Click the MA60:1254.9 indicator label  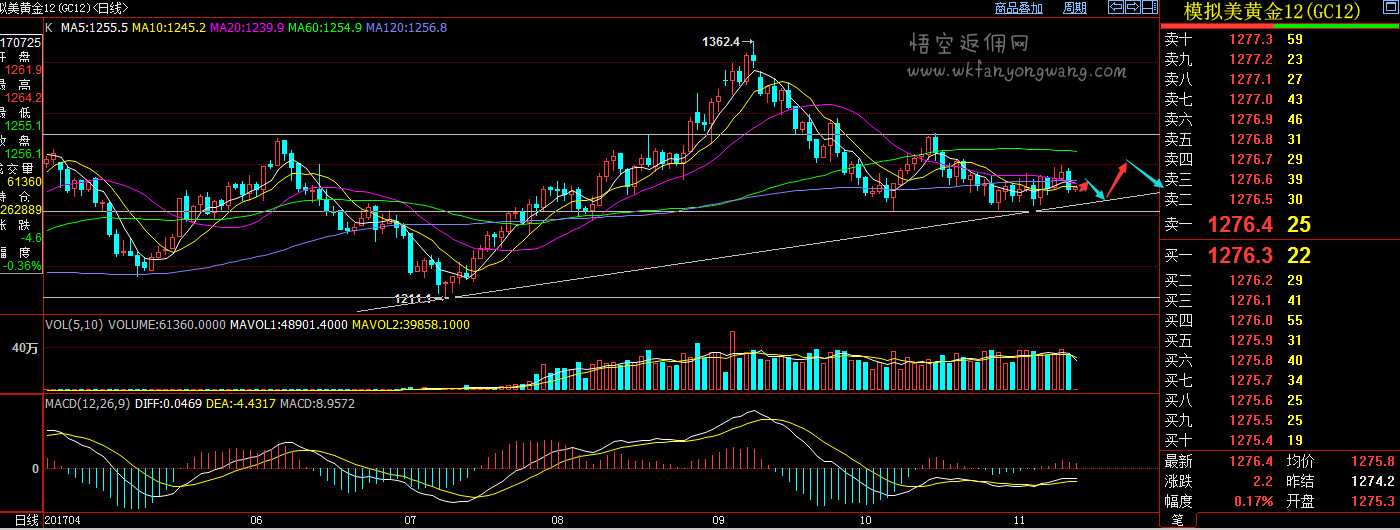pyautogui.click(x=325, y=28)
